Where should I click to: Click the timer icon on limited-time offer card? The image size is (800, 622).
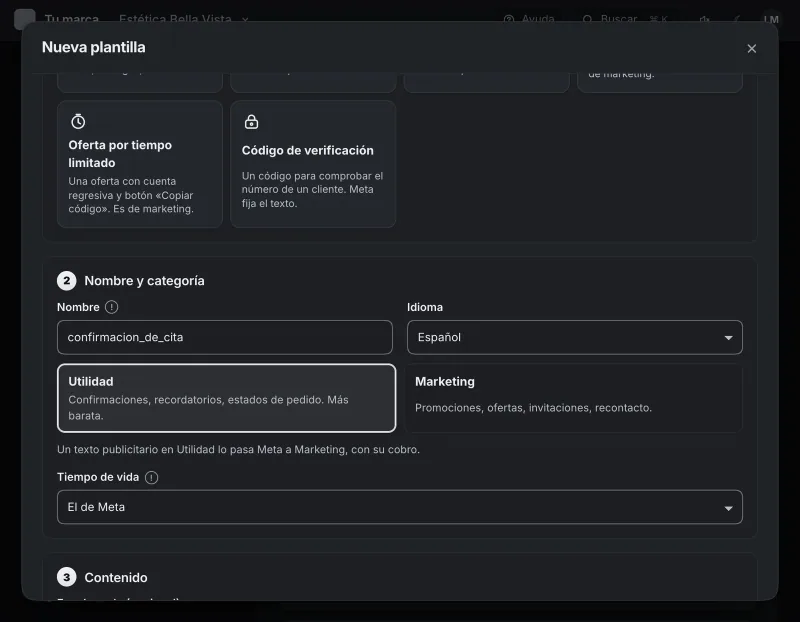click(78, 121)
